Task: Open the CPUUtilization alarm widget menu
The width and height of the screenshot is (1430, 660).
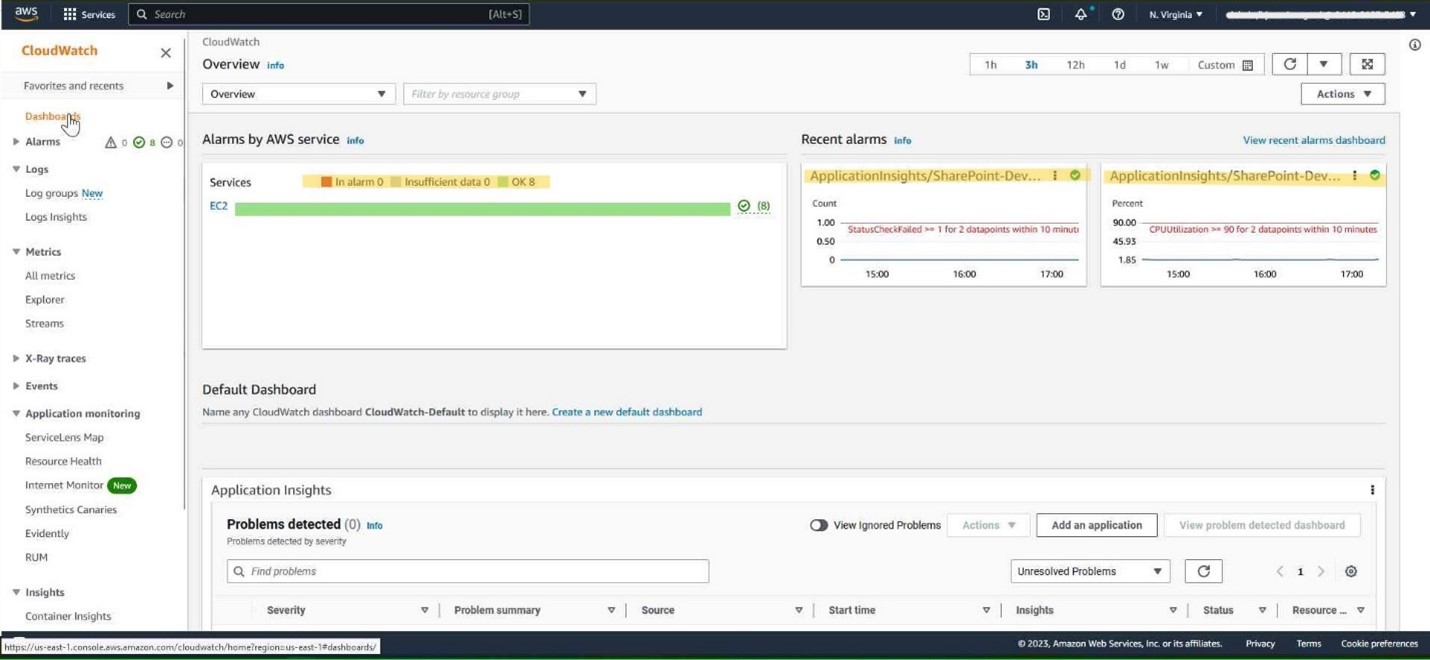Action: click(1355, 176)
